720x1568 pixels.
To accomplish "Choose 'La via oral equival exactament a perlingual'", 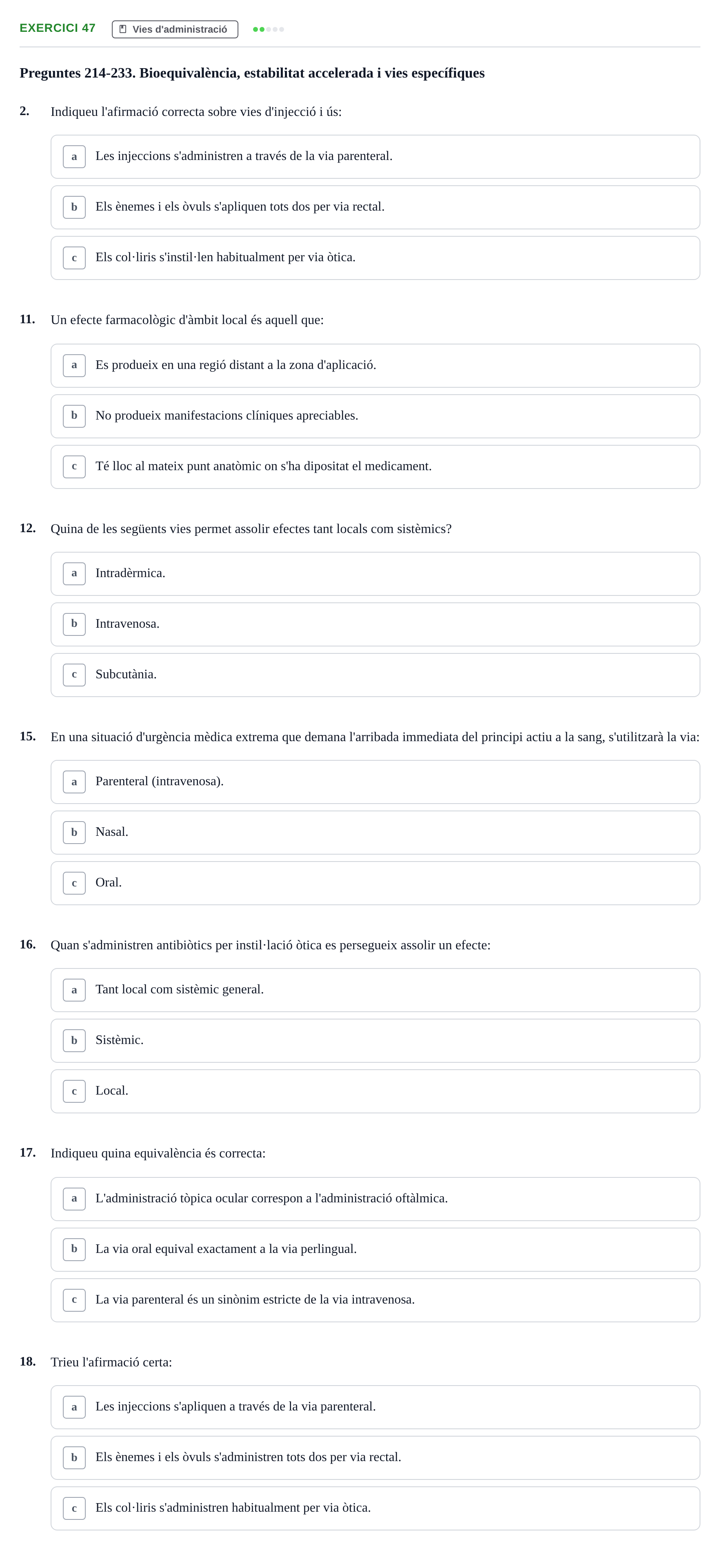I will coord(375,1249).
